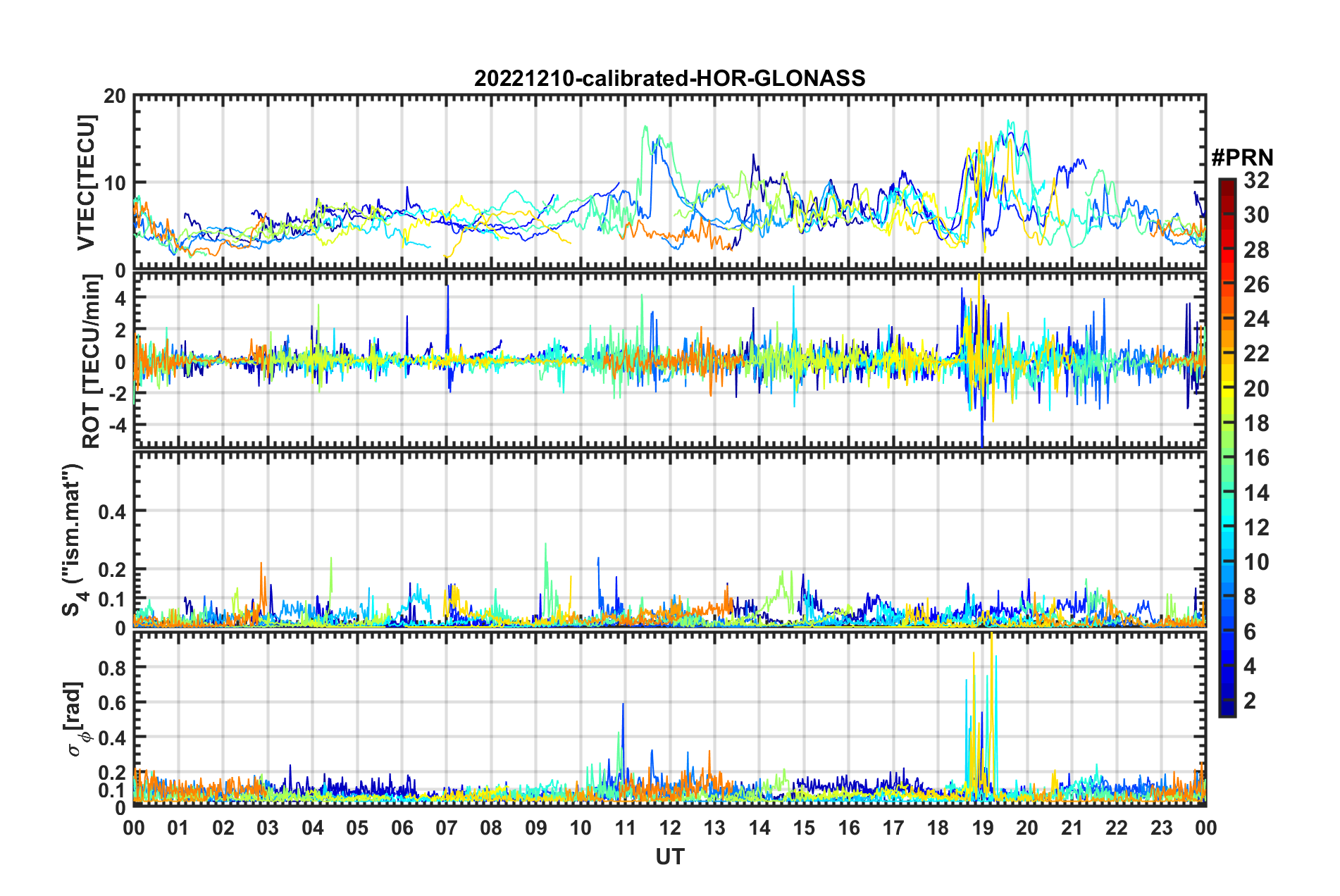
Task: Select the ROT [TECU/min] y-axis label
Action: pos(92,361)
